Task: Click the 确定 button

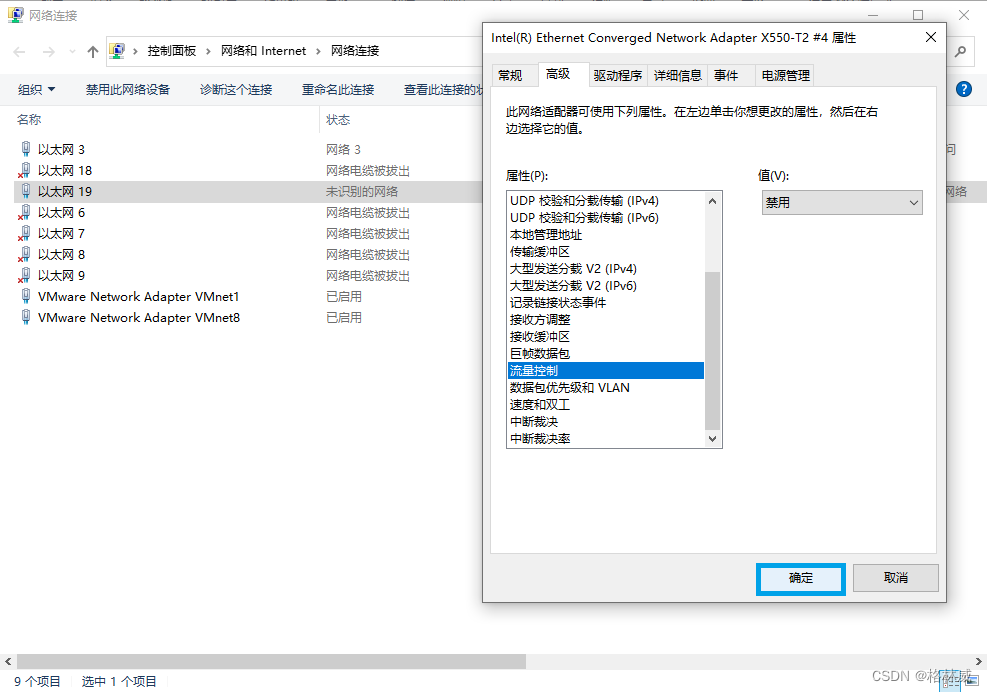Action: (801, 579)
